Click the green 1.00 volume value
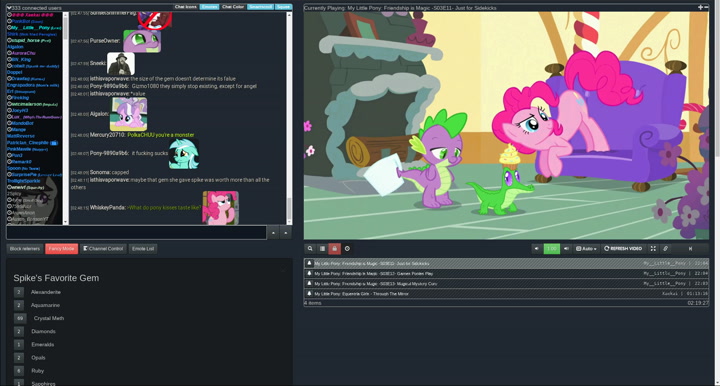The image size is (720, 386). coord(551,248)
